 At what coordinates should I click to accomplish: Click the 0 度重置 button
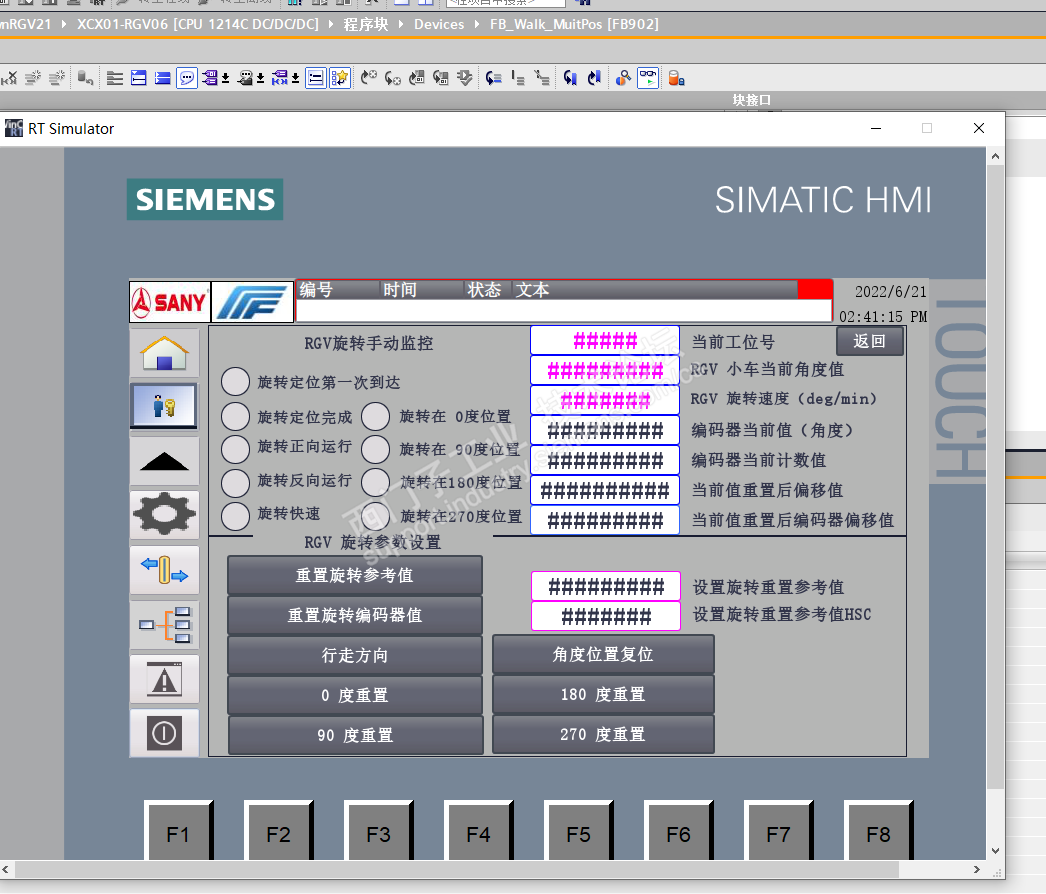[x=354, y=695]
